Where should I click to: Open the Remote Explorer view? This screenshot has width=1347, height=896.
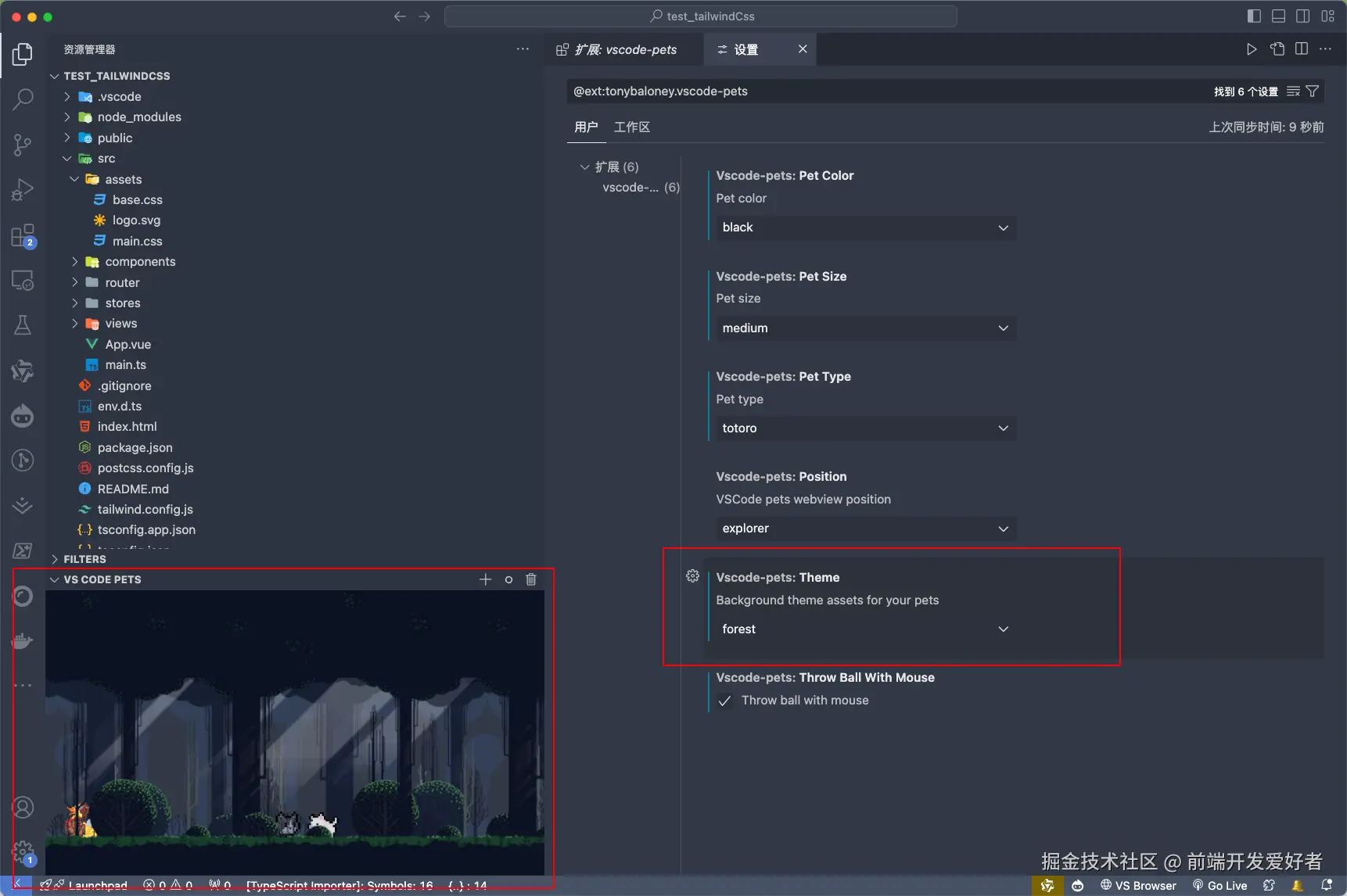(23, 281)
